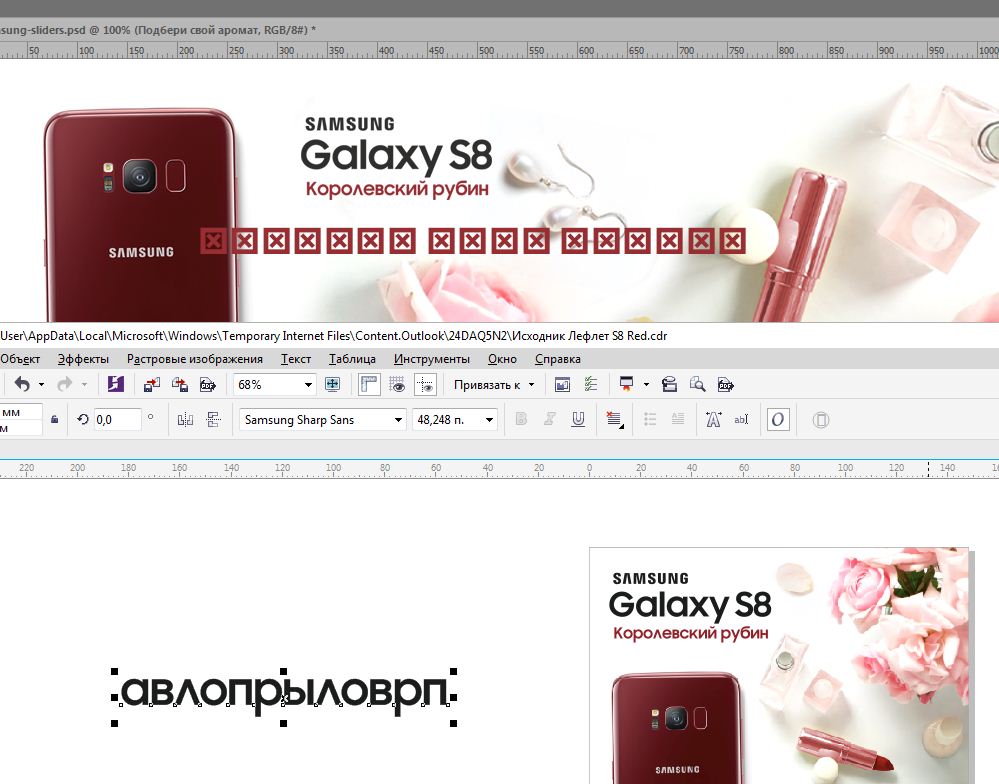Image resolution: width=999 pixels, height=784 pixels.
Task: Toggle italic formatting
Action: [x=549, y=419]
